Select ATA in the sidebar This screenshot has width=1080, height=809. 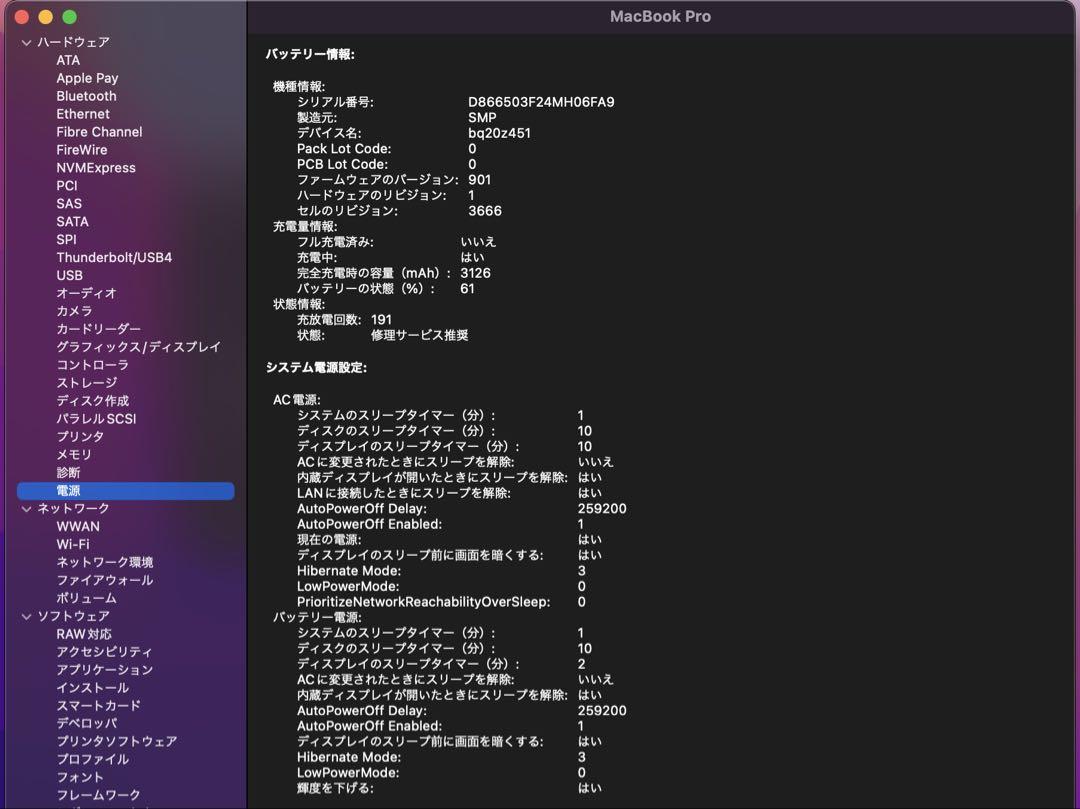pos(68,61)
